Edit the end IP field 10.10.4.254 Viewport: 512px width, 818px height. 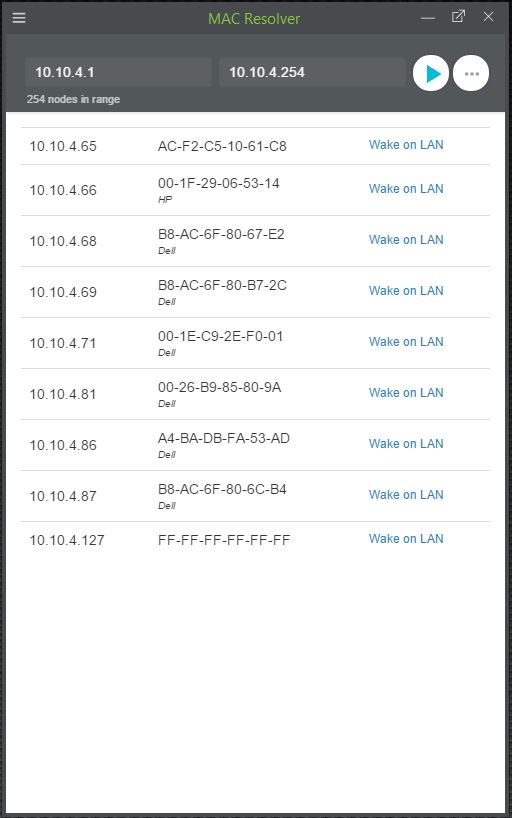coord(312,72)
